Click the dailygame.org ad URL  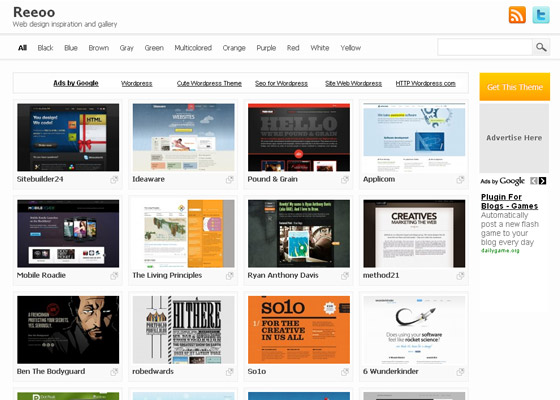pyautogui.click(x=500, y=251)
